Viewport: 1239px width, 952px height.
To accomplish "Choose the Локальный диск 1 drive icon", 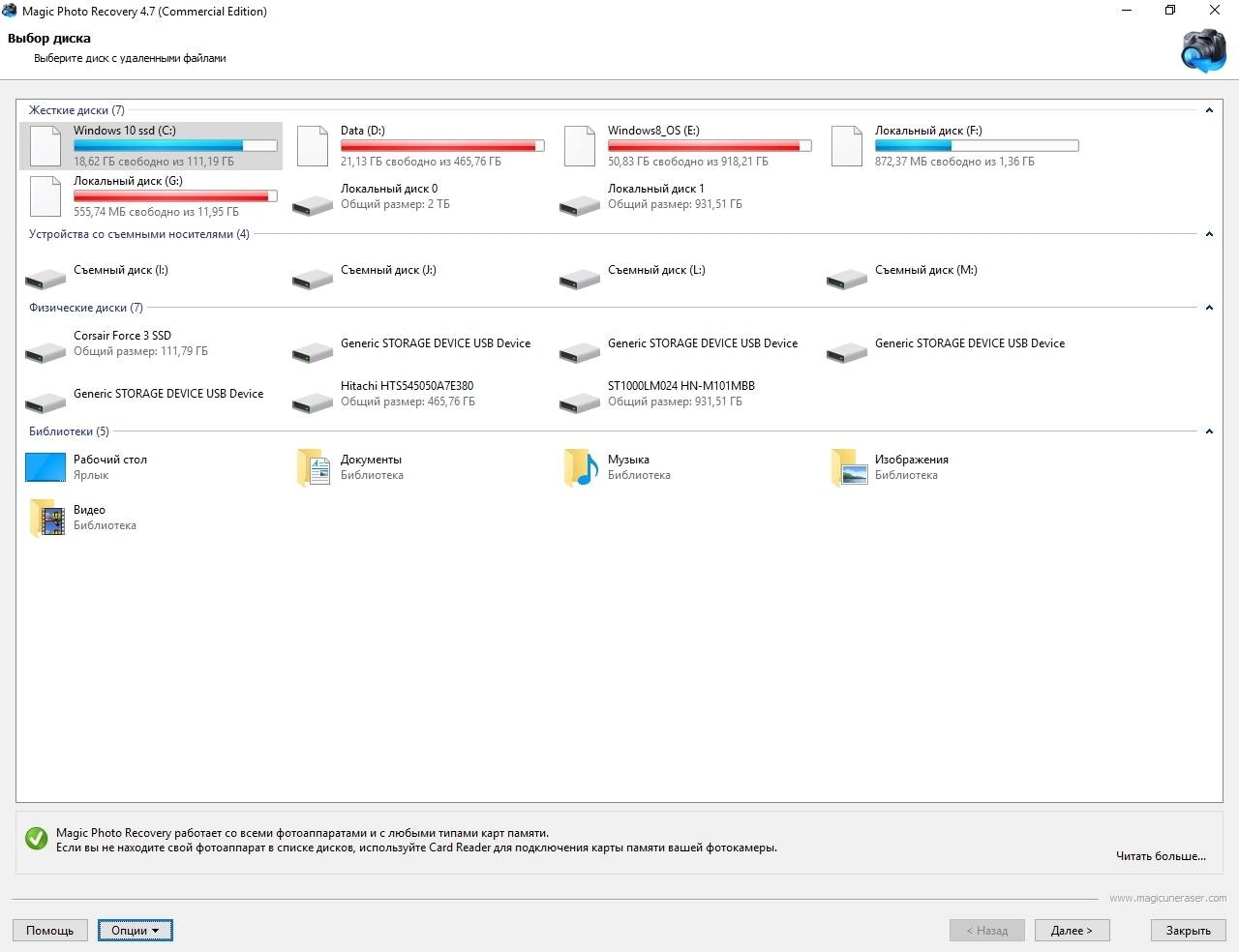I will tap(580, 204).
